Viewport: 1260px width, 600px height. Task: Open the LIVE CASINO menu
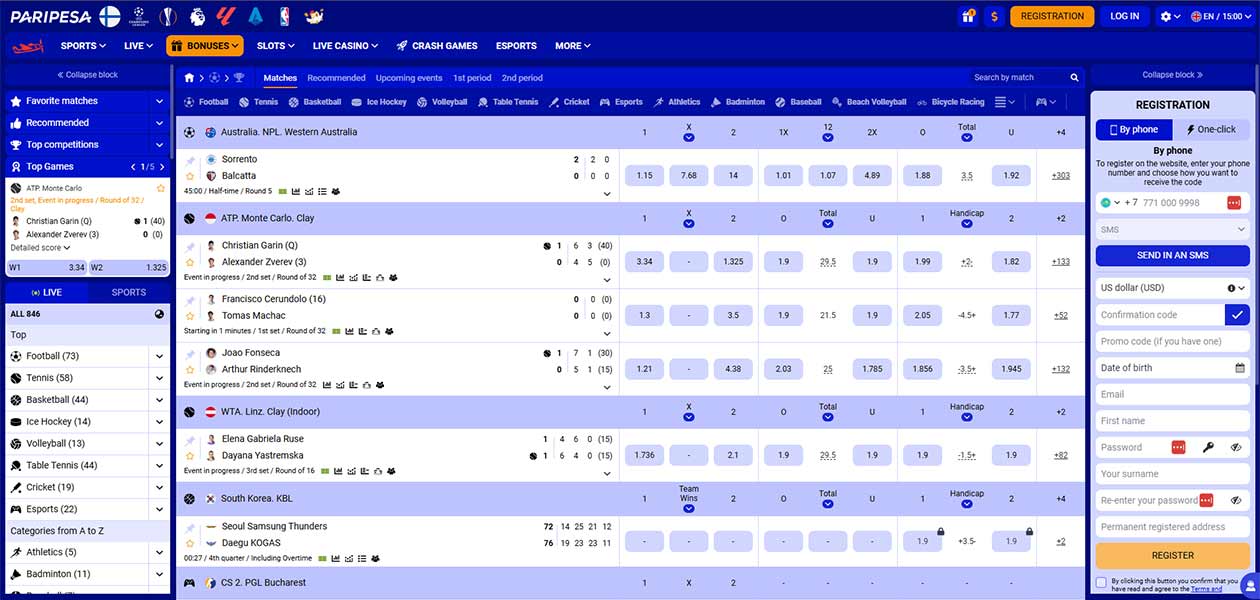tap(345, 46)
